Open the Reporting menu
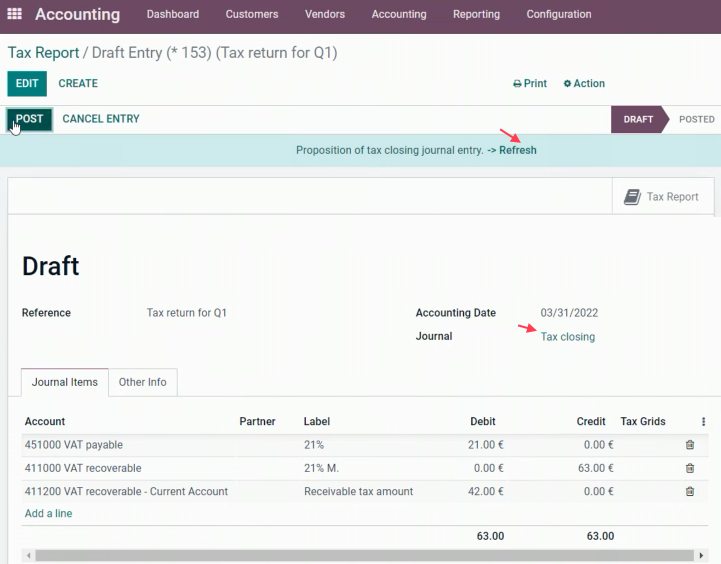The width and height of the screenshot is (721, 564). tap(476, 14)
